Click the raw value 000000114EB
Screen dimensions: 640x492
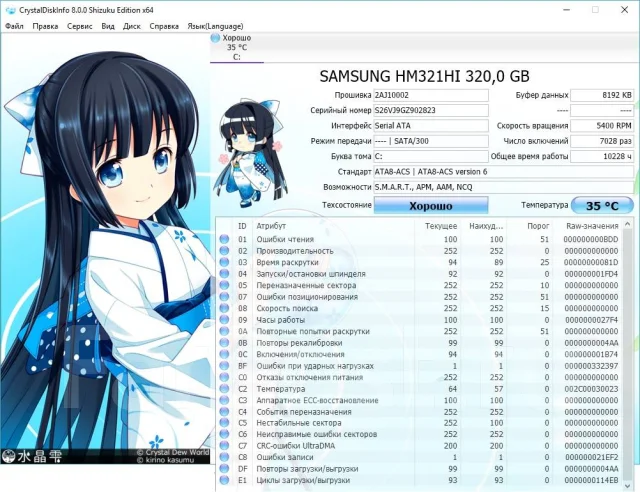tap(592, 480)
